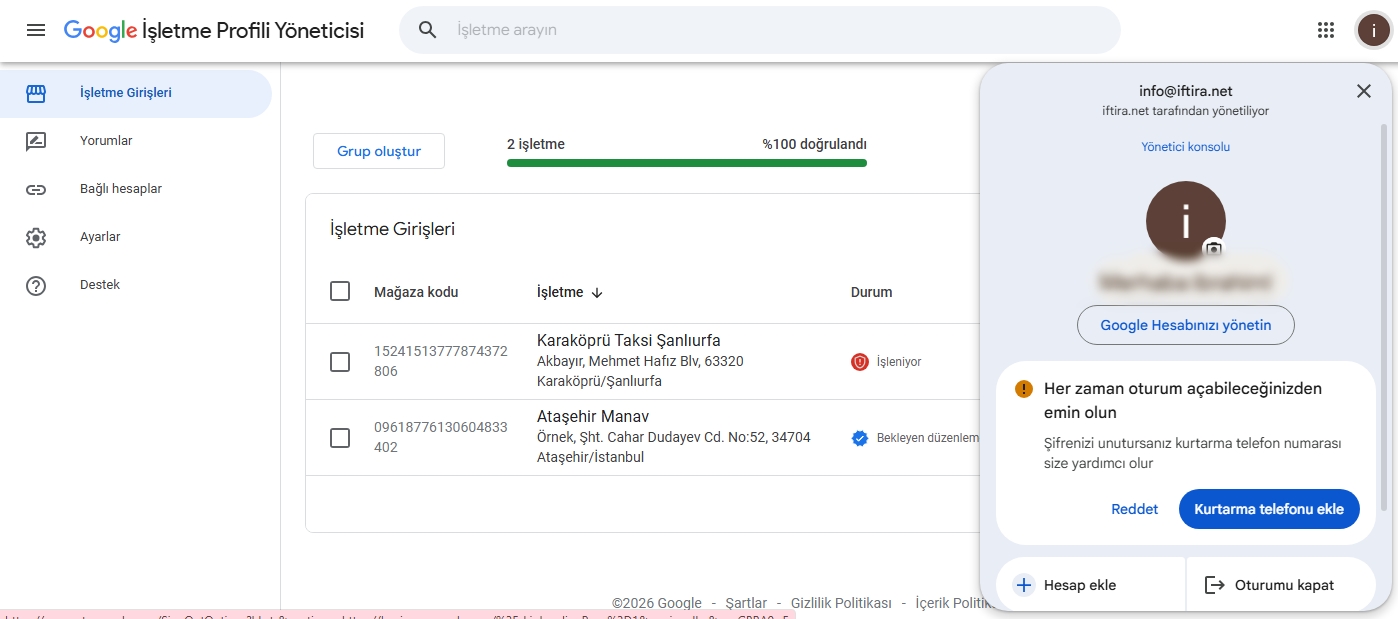Click the Reddet button

(x=1135, y=509)
